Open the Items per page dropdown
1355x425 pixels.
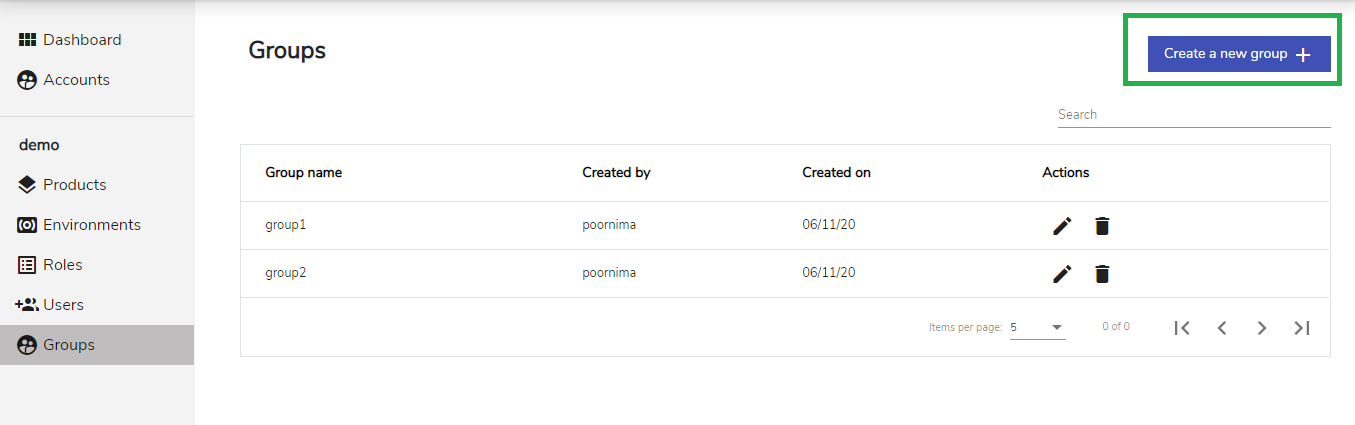point(1037,327)
